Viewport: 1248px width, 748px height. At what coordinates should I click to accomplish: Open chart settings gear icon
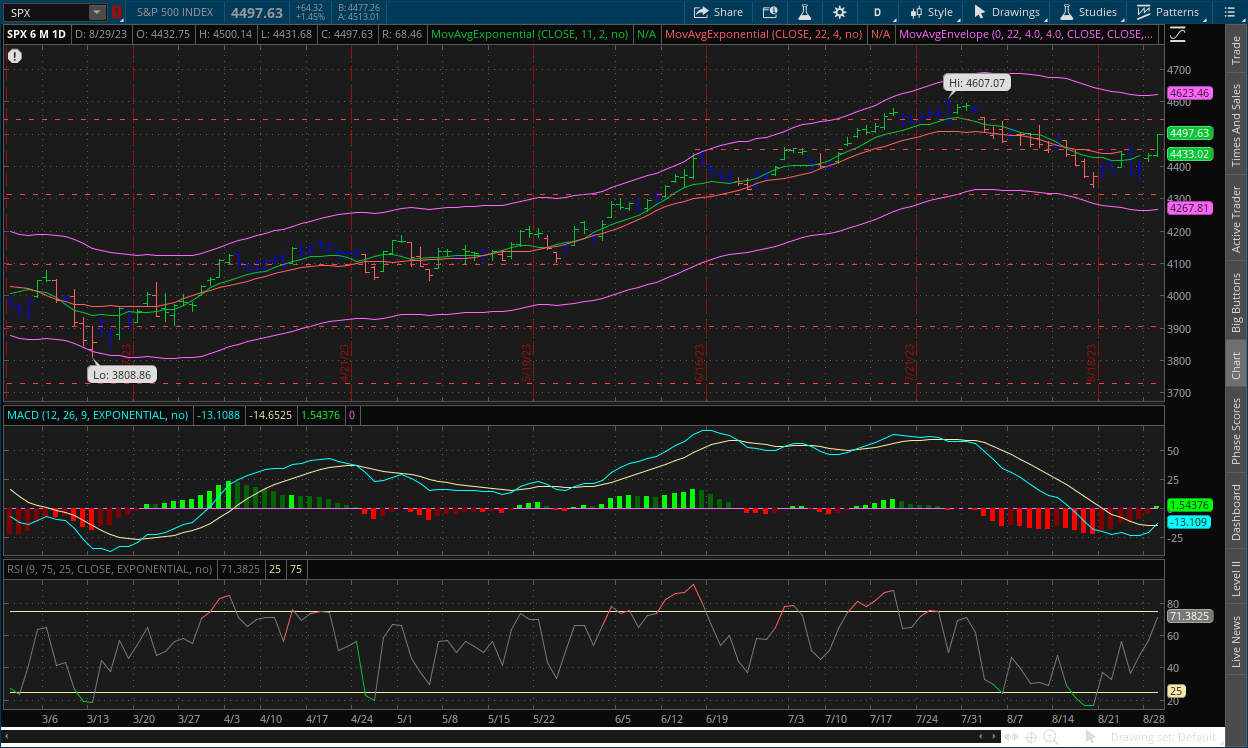click(839, 12)
